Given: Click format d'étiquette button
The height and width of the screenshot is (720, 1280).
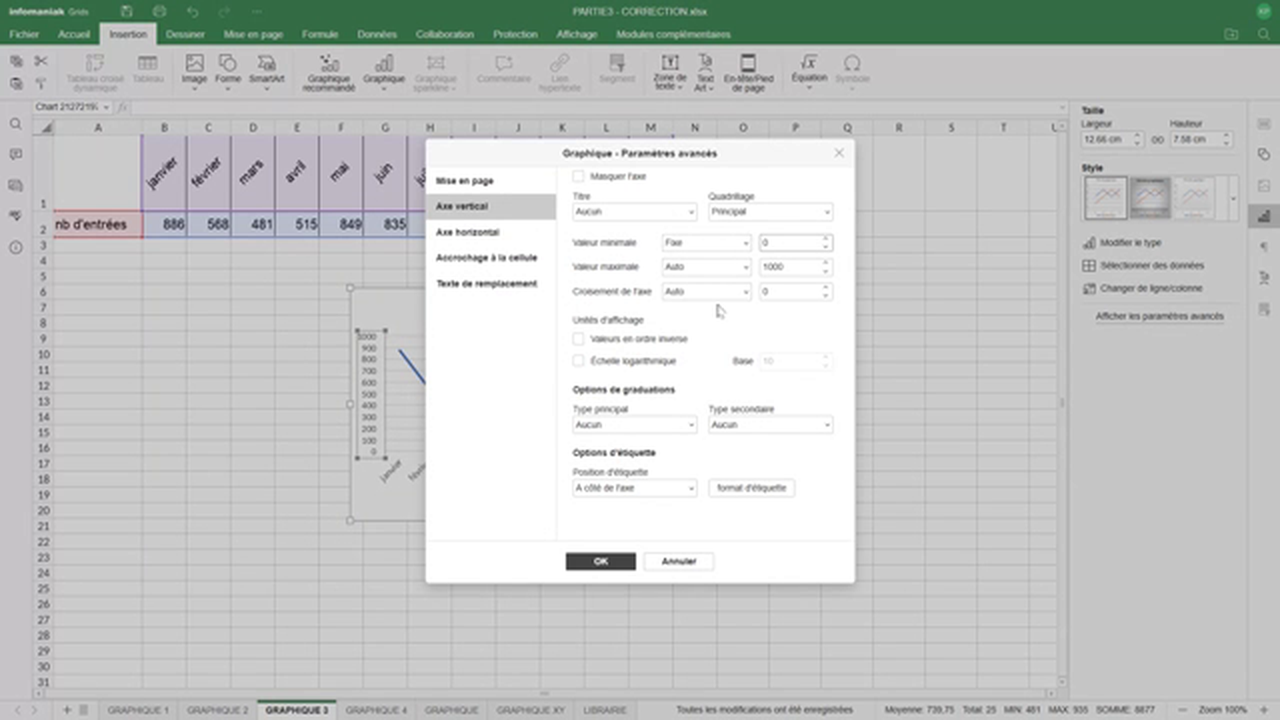Looking at the screenshot, I should coord(751,488).
